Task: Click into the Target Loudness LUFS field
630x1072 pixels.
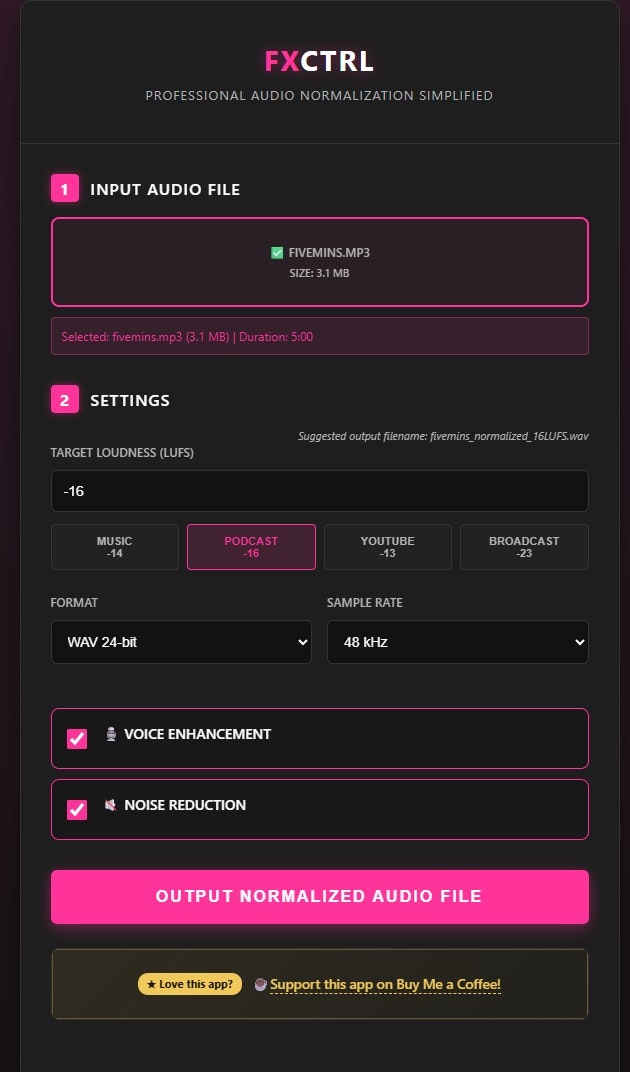Action: click(x=319, y=491)
